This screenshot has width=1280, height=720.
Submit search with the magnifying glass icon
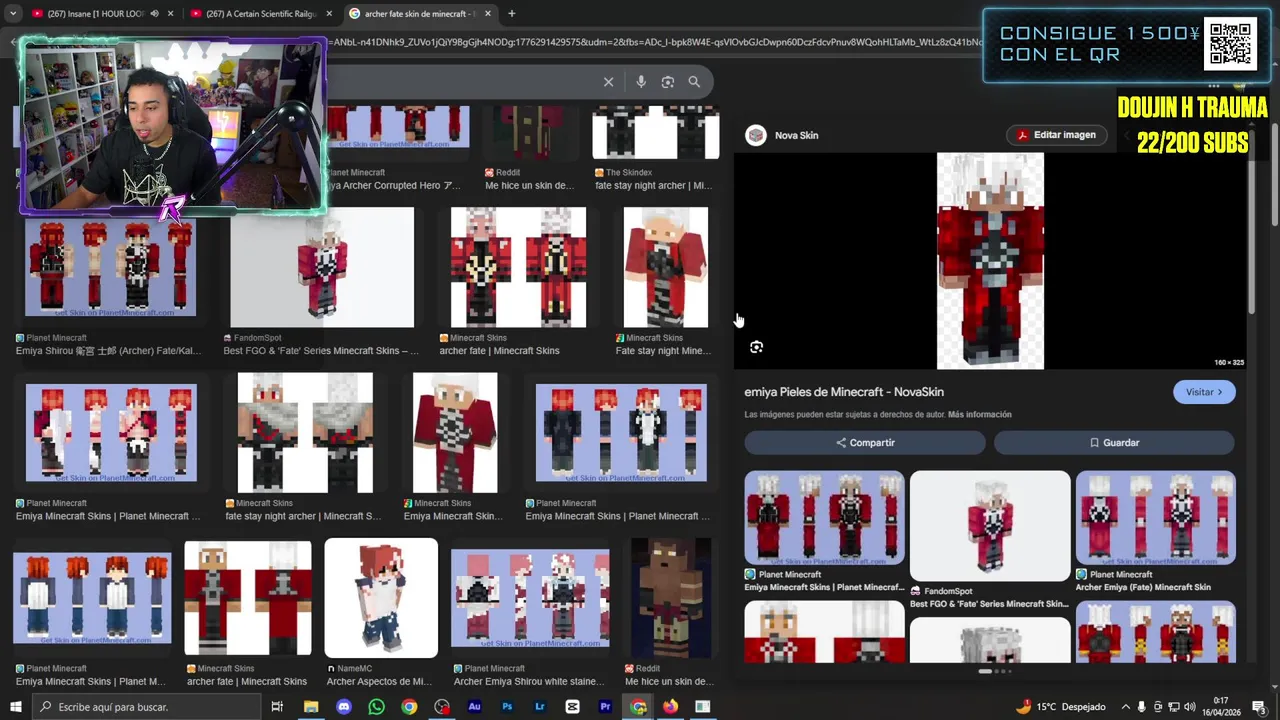[694, 82]
